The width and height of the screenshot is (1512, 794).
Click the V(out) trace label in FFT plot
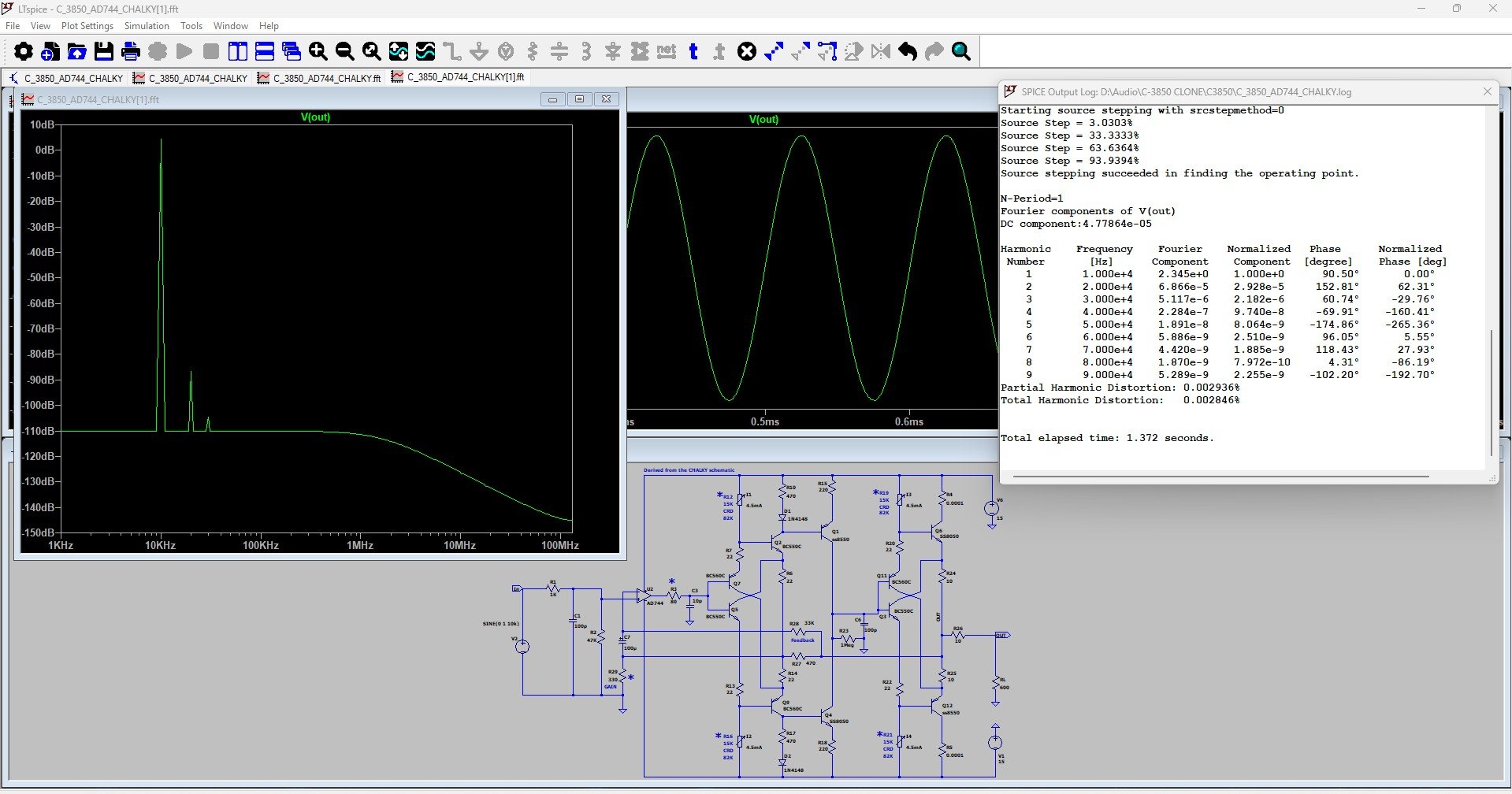click(x=315, y=117)
